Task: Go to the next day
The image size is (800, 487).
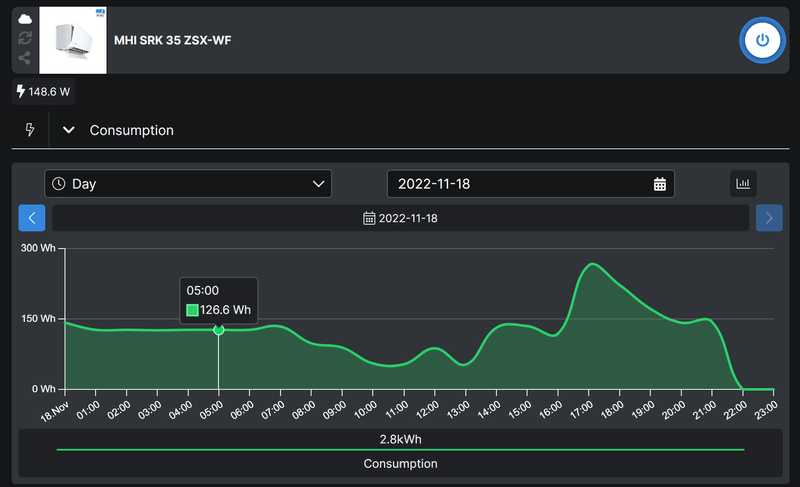Action: [x=769, y=218]
